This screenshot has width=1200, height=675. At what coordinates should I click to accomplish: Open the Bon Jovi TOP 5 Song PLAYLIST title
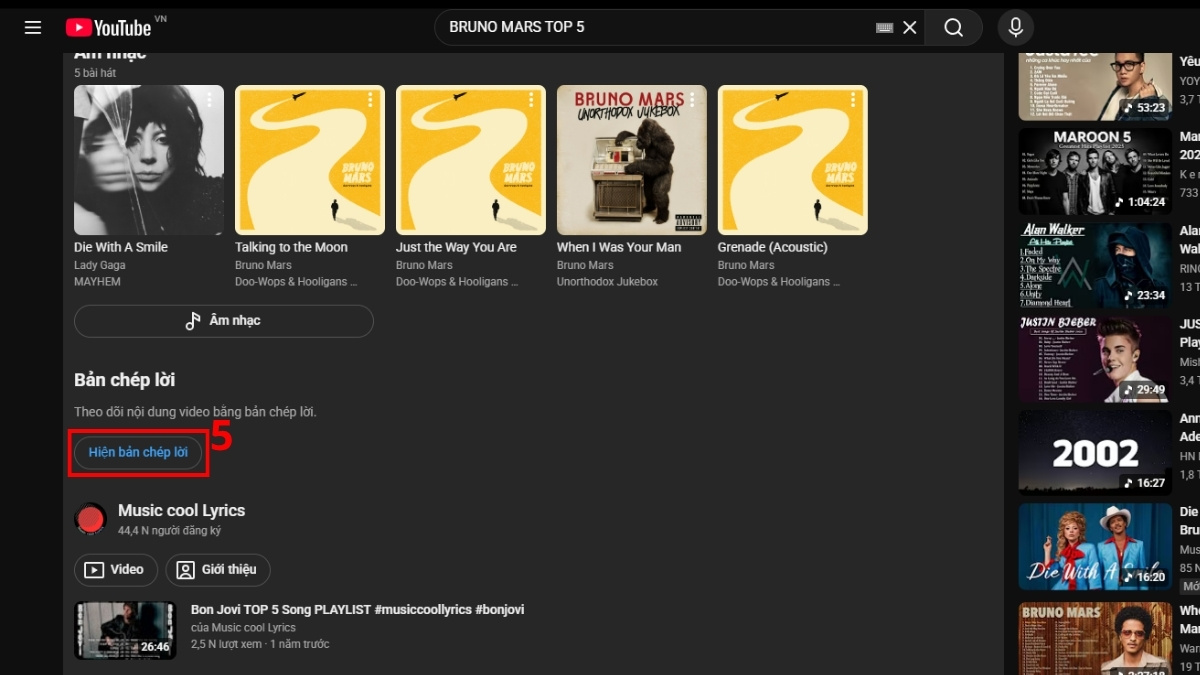(x=357, y=609)
